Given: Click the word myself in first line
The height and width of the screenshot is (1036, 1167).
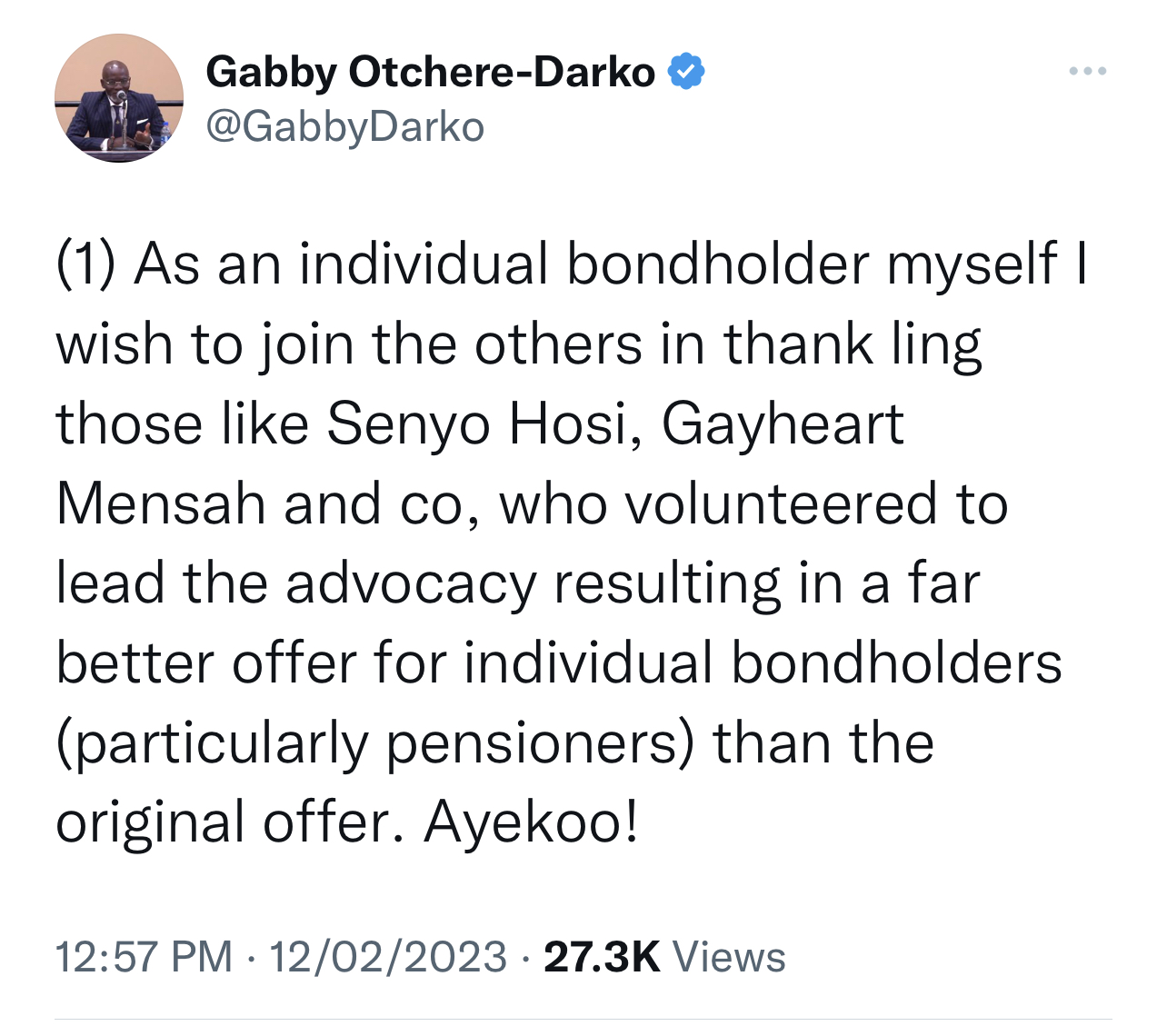Looking at the screenshot, I should 972,264.
